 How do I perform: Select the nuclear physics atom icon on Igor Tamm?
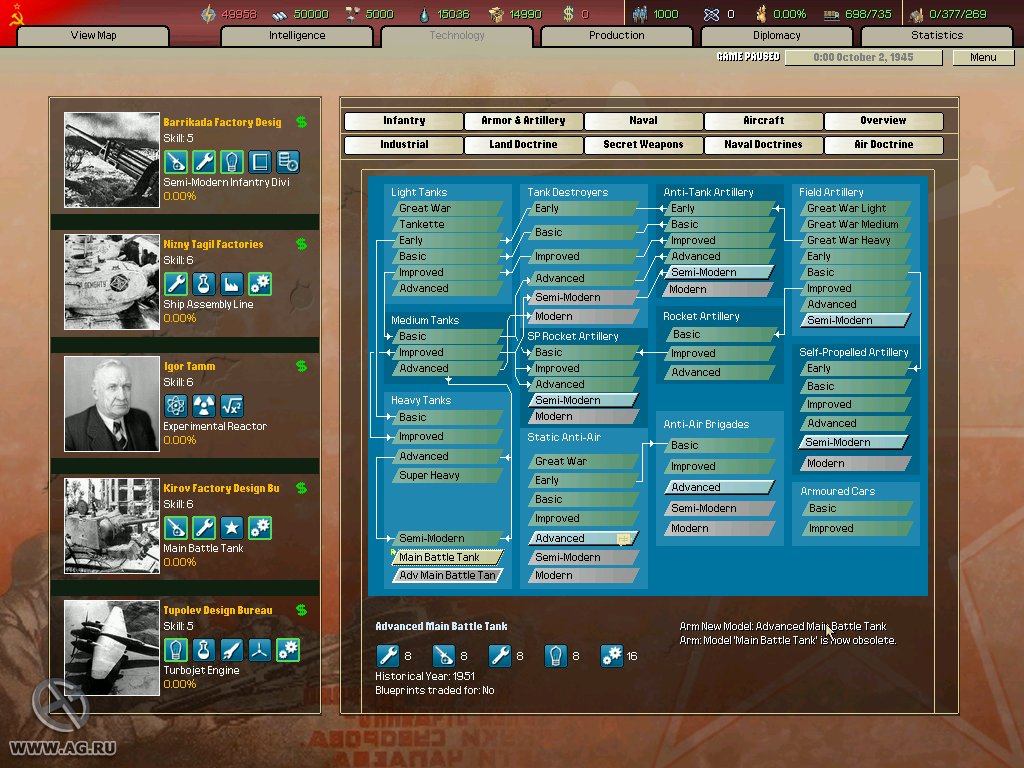point(176,405)
